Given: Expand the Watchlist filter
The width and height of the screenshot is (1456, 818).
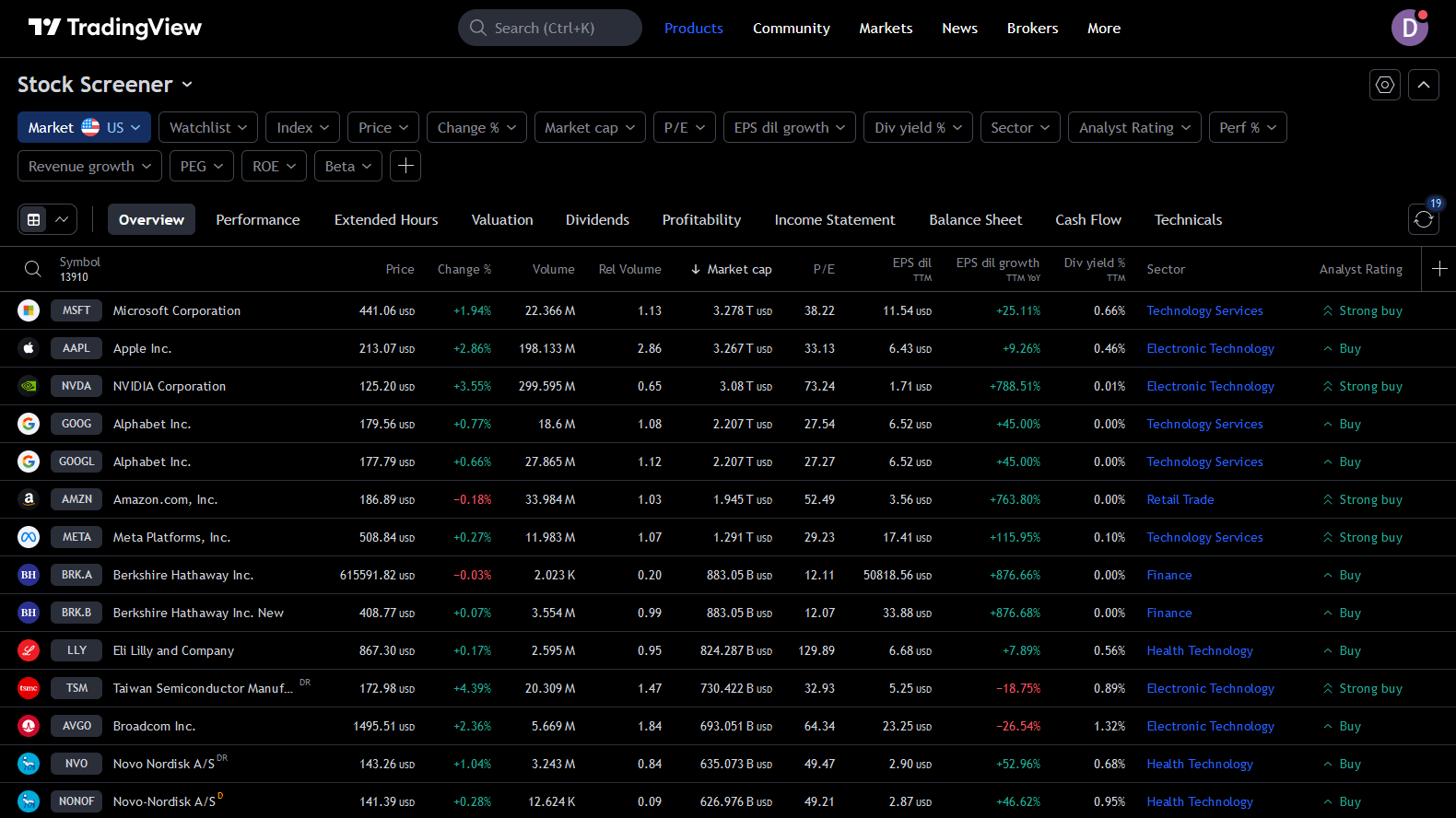Looking at the screenshot, I should click(x=208, y=127).
